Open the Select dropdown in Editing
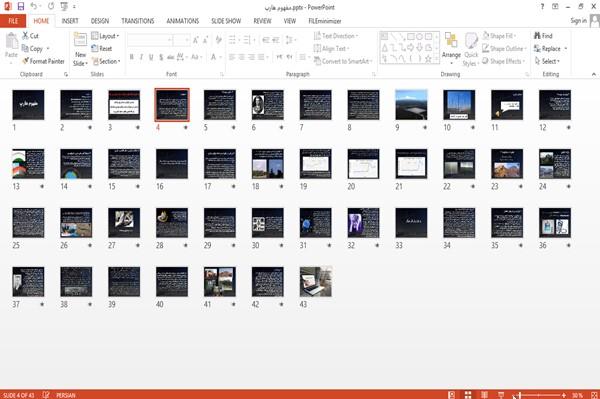The image size is (600, 399). point(547,61)
